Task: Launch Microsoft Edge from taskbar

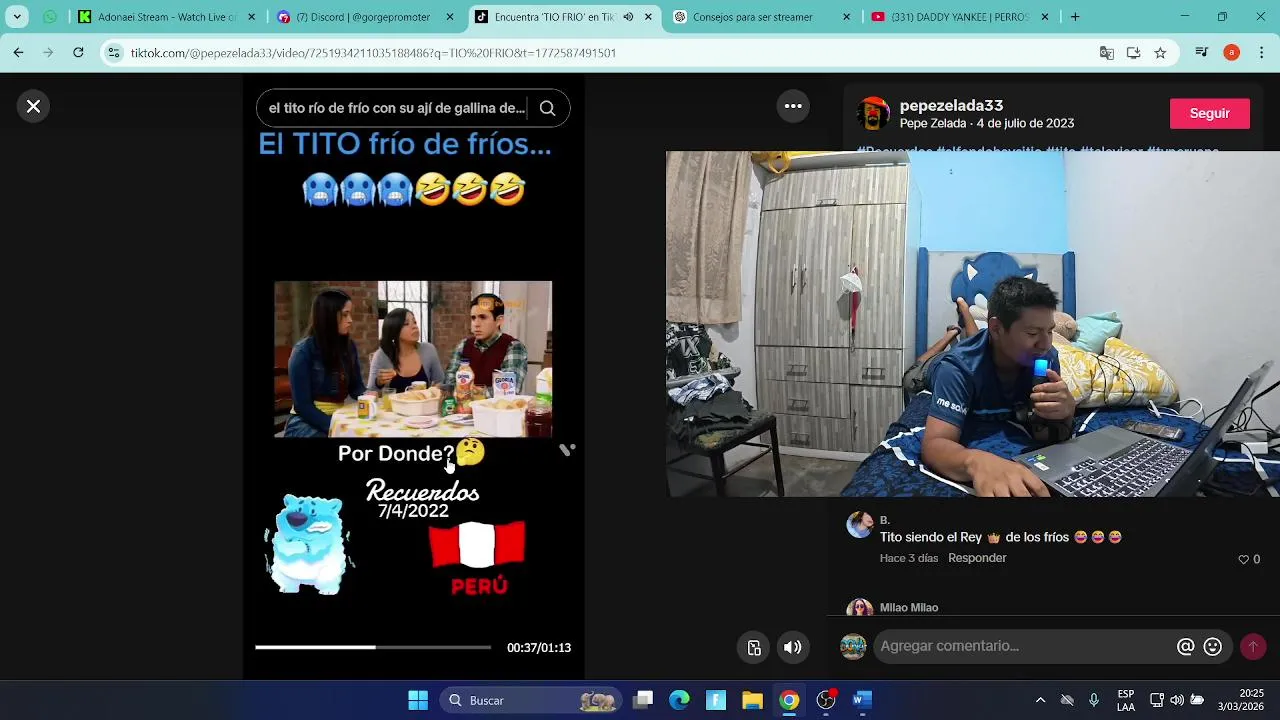Action: click(679, 700)
